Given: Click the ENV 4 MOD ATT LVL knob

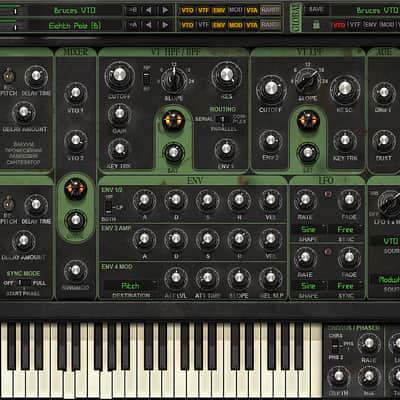Looking at the screenshot, I should tap(176, 278).
